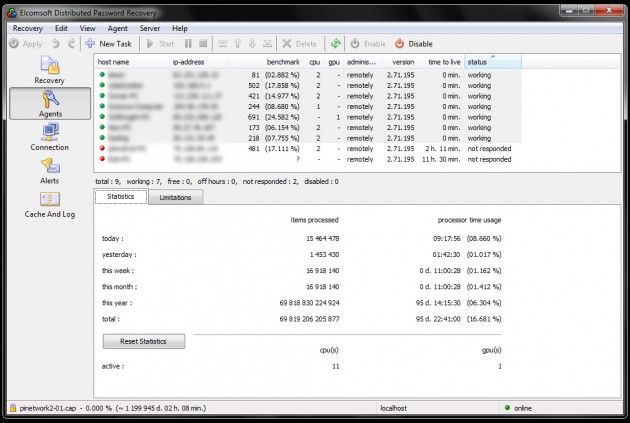The height and width of the screenshot is (423, 630).
Task: Select the not responded agent, benchmark 481
Action: pyautogui.click(x=308, y=149)
